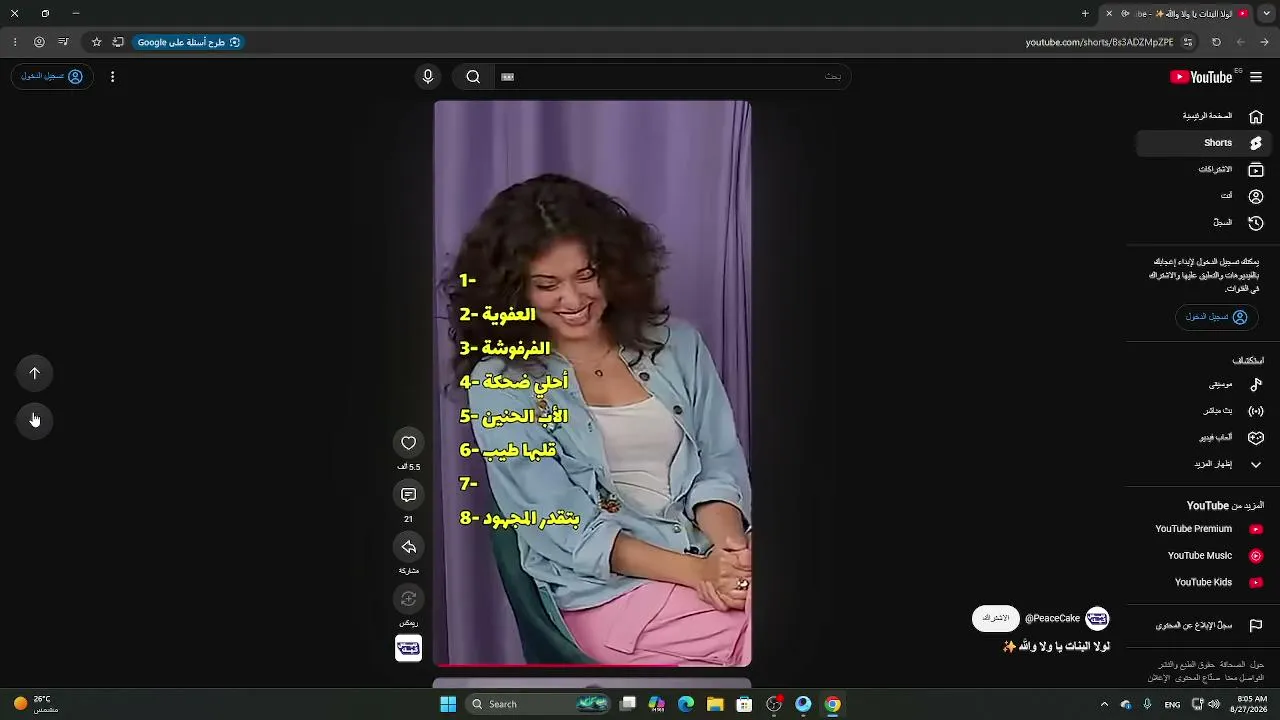This screenshot has height=720, width=1280.
Task: Open File Explorer from the taskbar
Action: (715, 704)
